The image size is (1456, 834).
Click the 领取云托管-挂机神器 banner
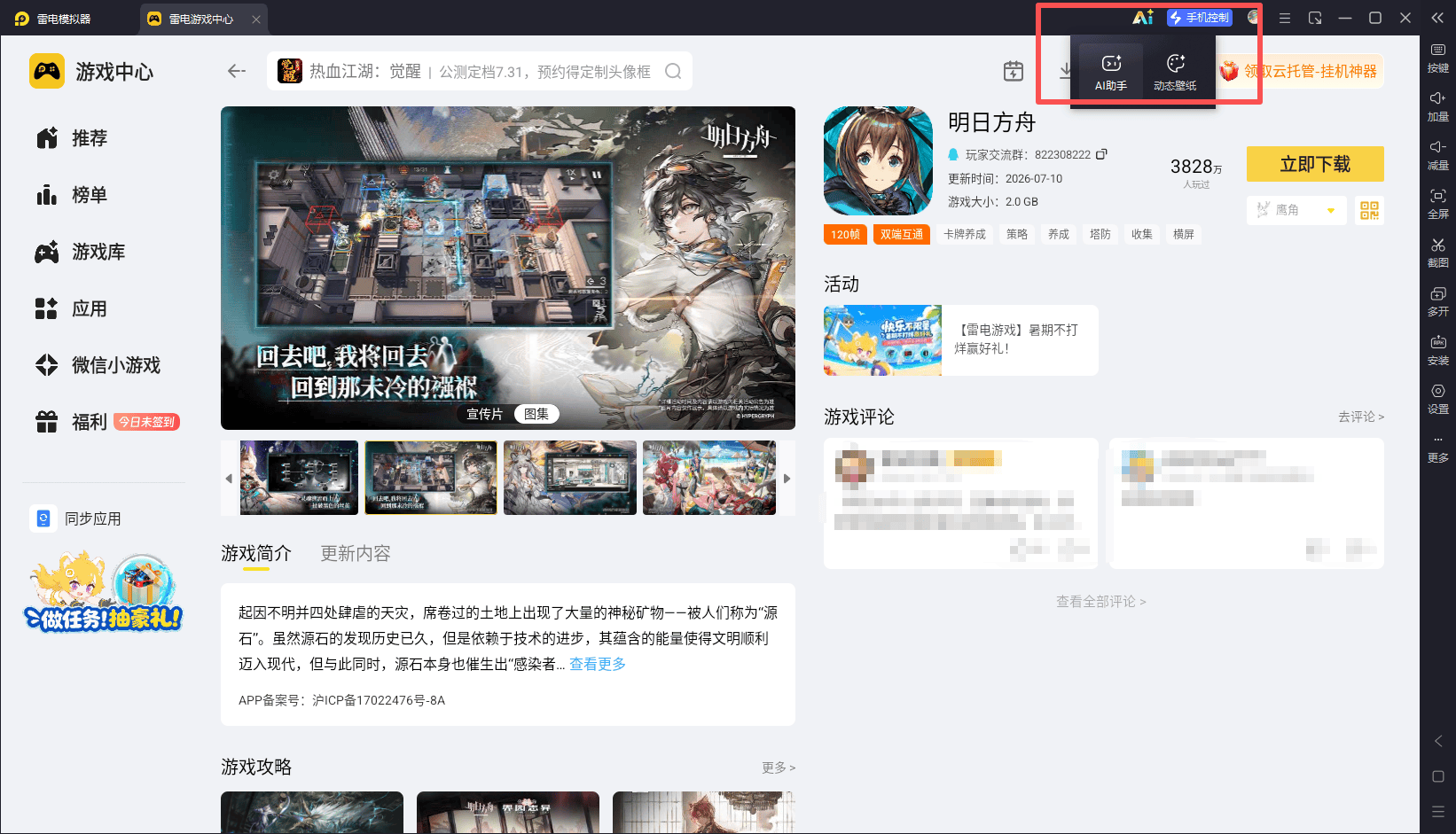pyautogui.click(x=1301, y=71)
